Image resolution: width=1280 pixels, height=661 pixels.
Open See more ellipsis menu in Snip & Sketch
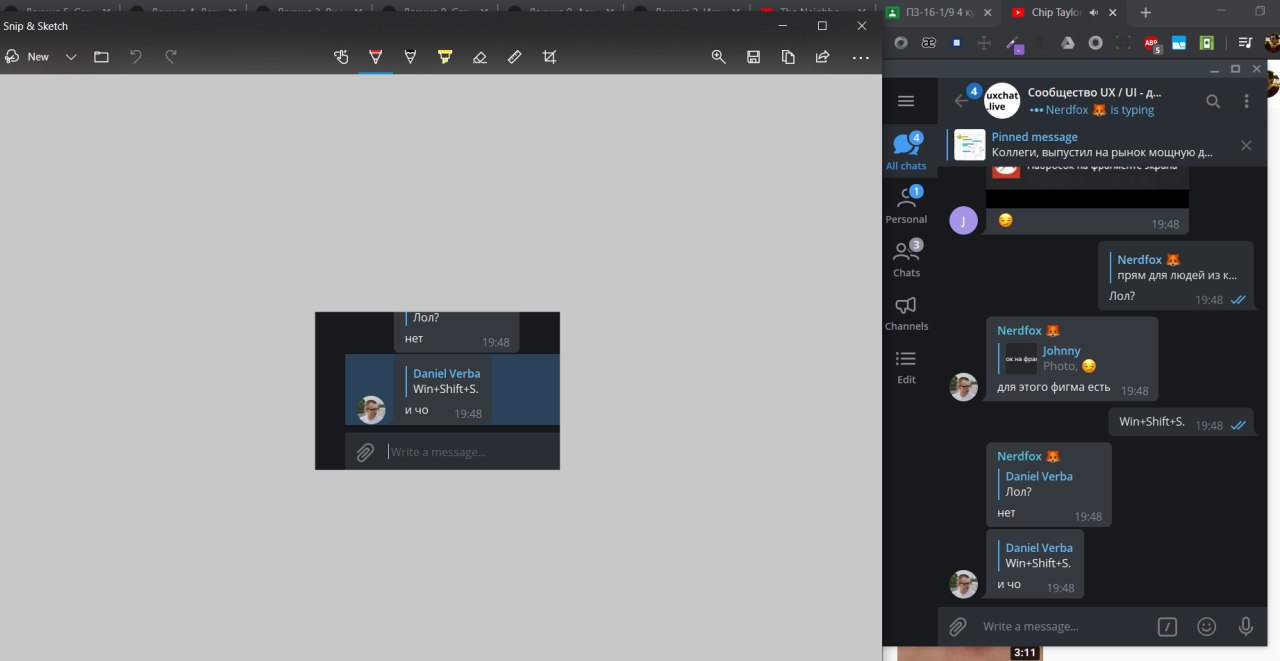(860, 57)
